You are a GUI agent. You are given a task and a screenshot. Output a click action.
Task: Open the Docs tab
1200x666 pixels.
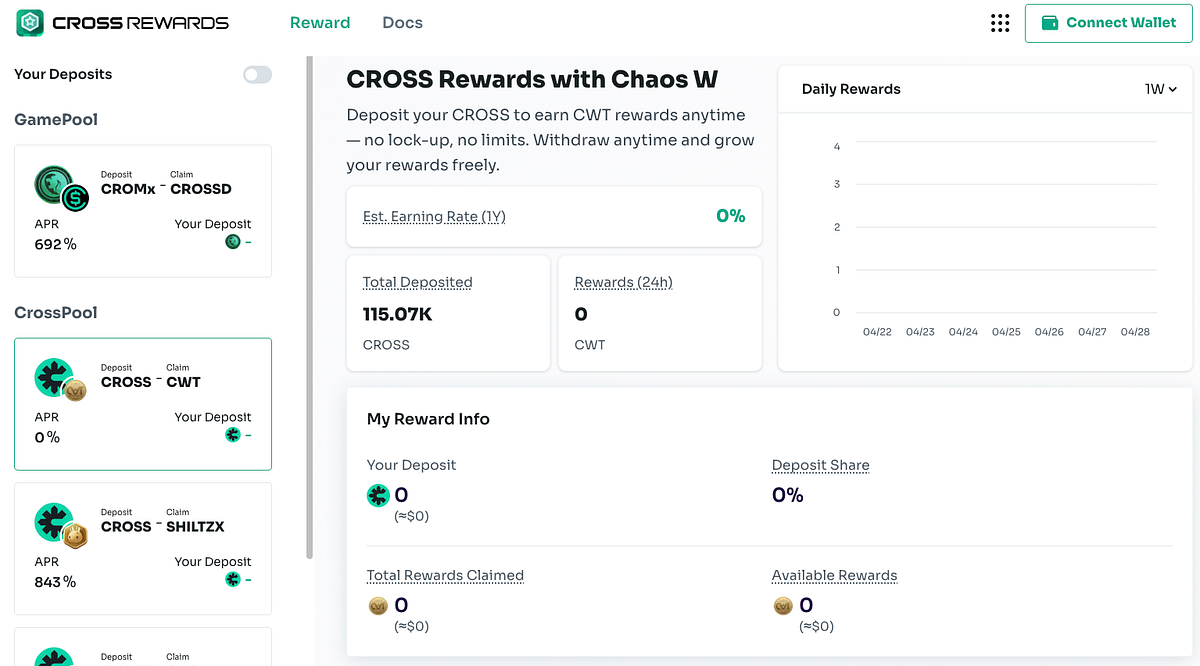(x=402, y=23)
